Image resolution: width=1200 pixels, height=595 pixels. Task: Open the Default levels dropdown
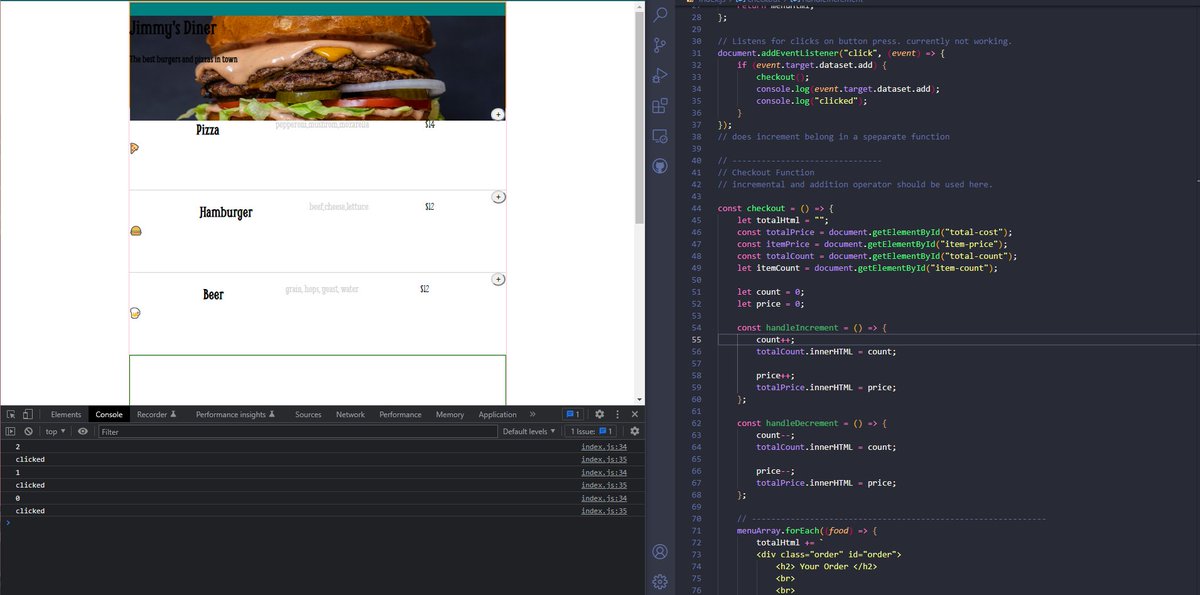(x=529, y=431)
